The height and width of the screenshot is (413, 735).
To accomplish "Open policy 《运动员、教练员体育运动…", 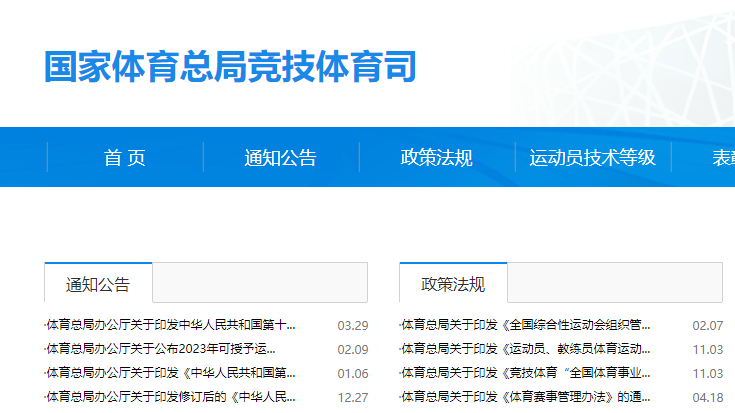I will coord(526,349).
